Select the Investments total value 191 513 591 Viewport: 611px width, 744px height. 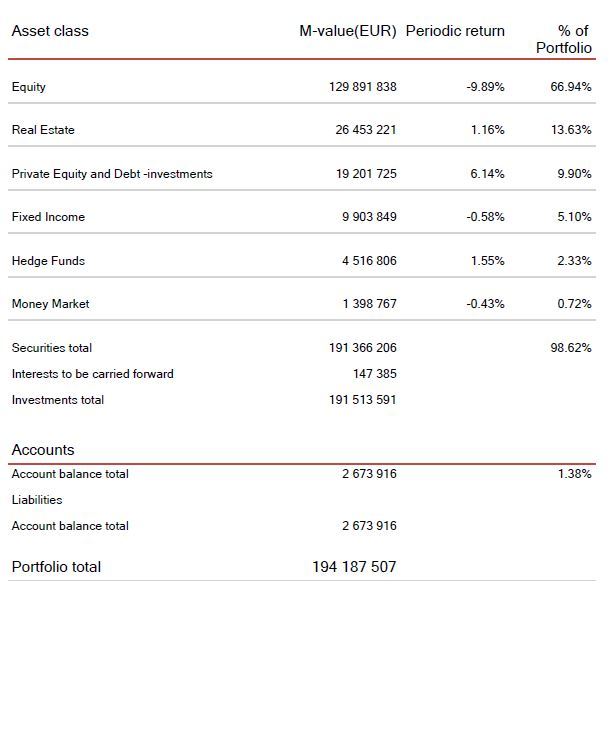click(x=363, y=400)
